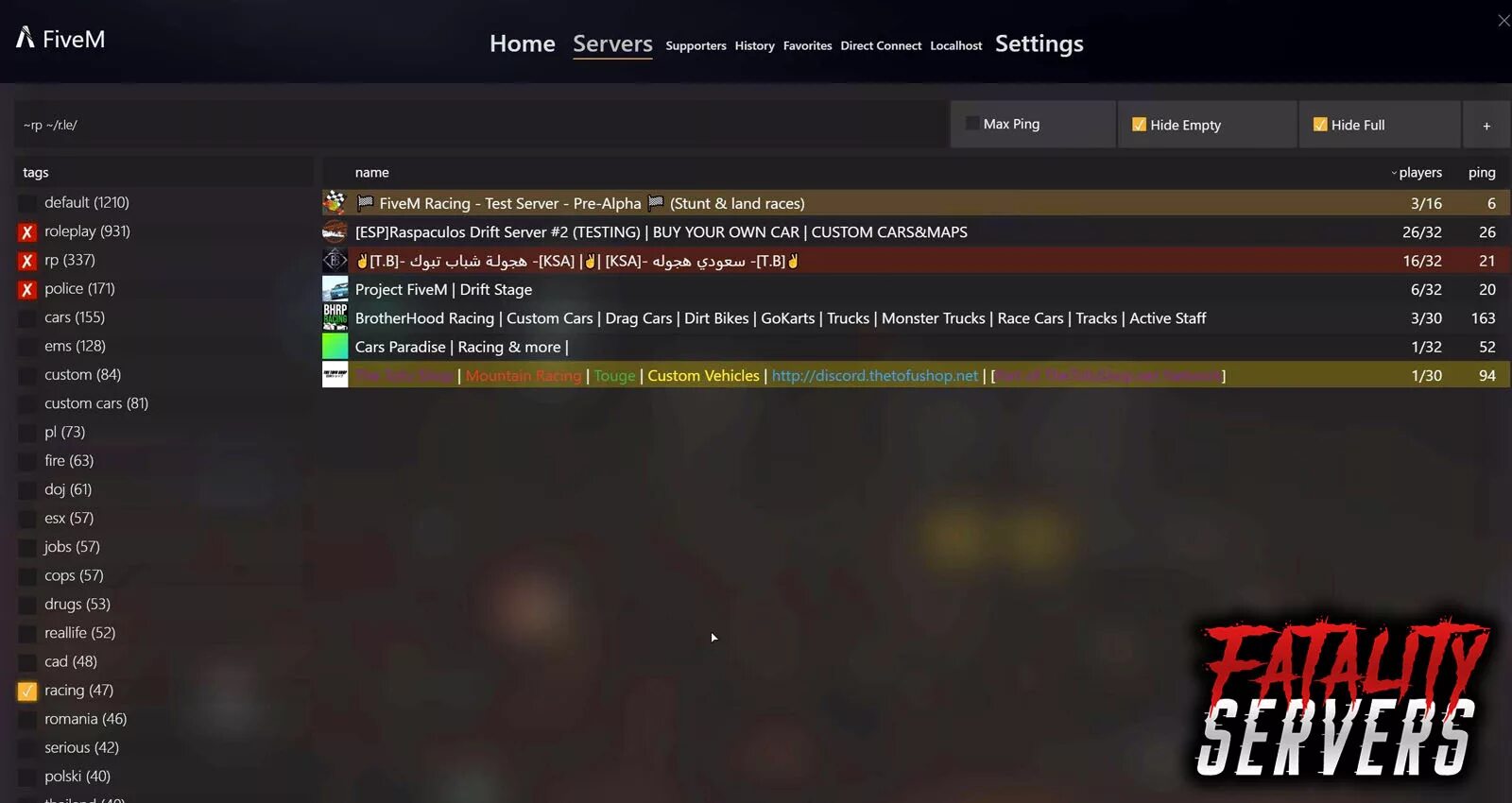
Task: Enable the Max Ping checkbox
Action: click(x=972, y=124)
